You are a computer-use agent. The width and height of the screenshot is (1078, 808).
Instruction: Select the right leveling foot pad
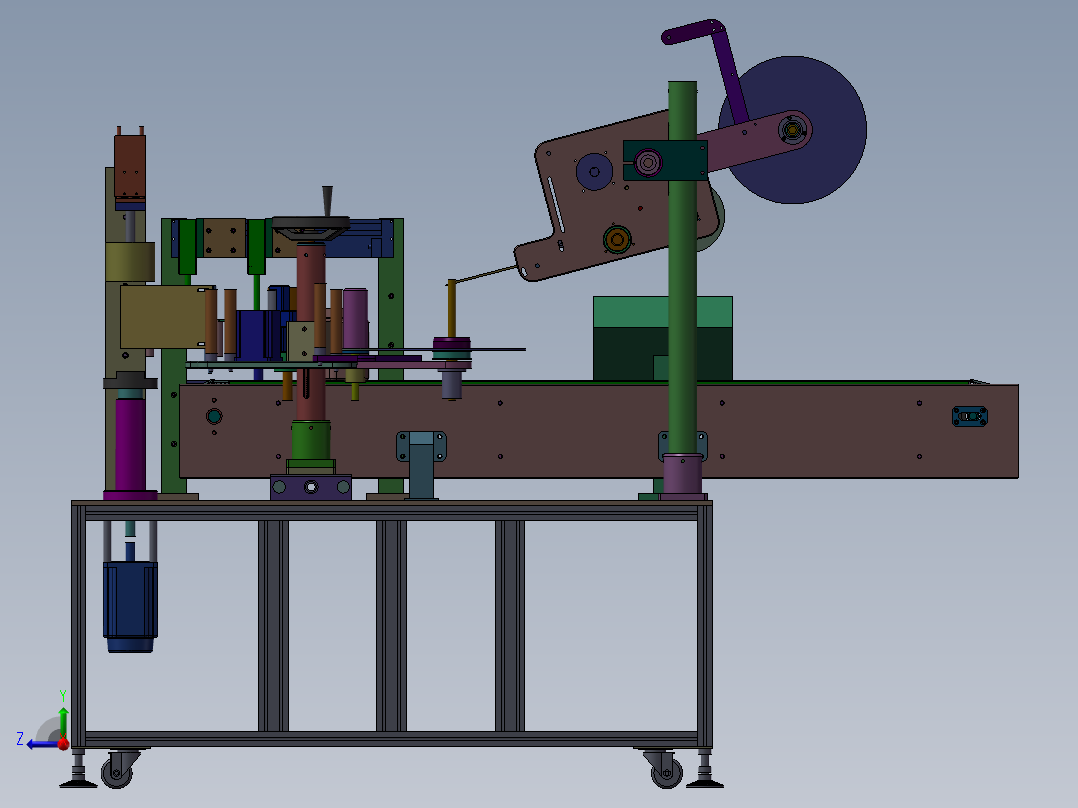[x=705, y=783]
